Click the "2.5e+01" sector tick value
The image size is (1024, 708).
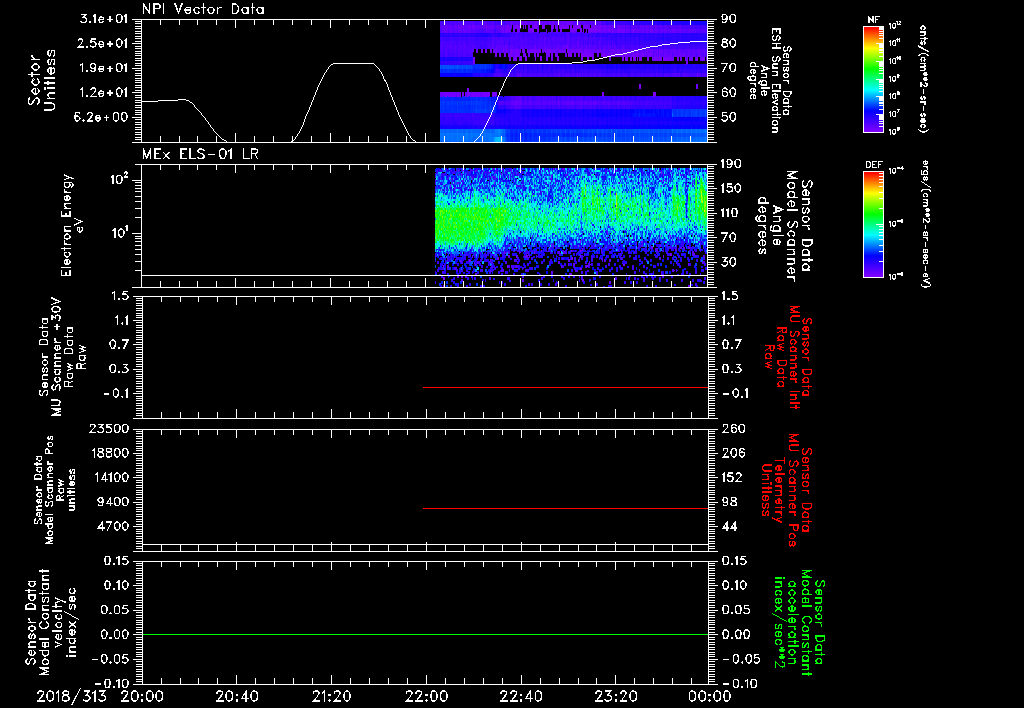[x=104, y=43]
